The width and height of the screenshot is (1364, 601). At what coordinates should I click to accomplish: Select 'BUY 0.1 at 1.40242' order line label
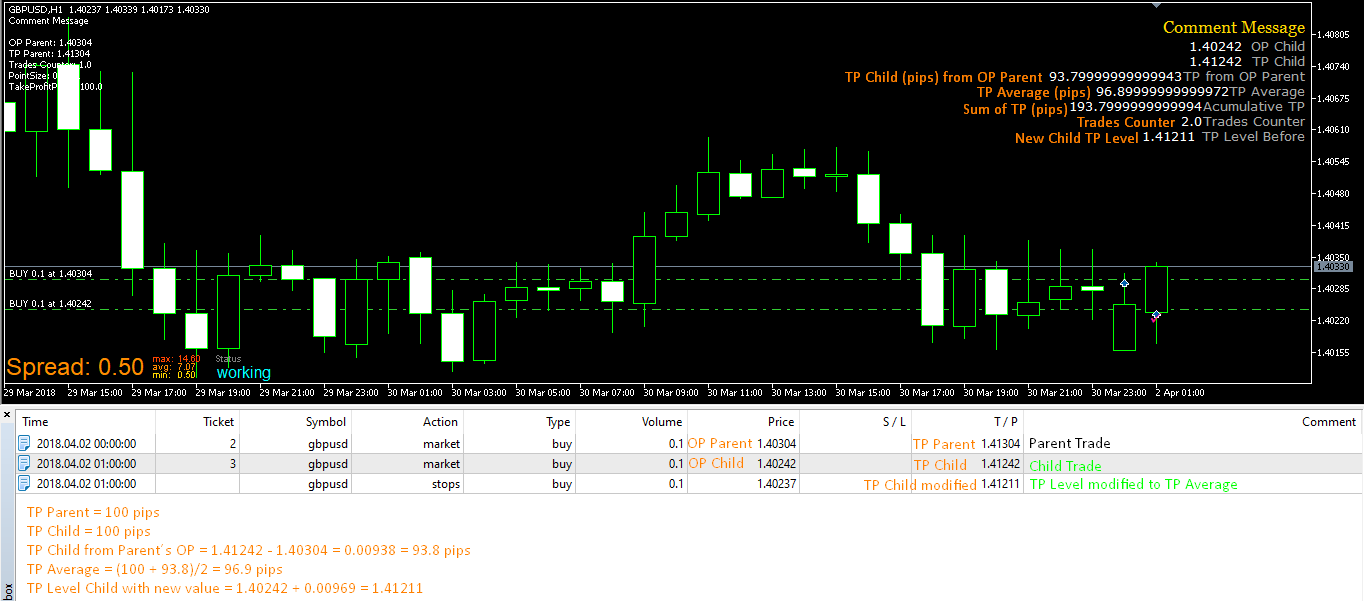coord(50,303)
